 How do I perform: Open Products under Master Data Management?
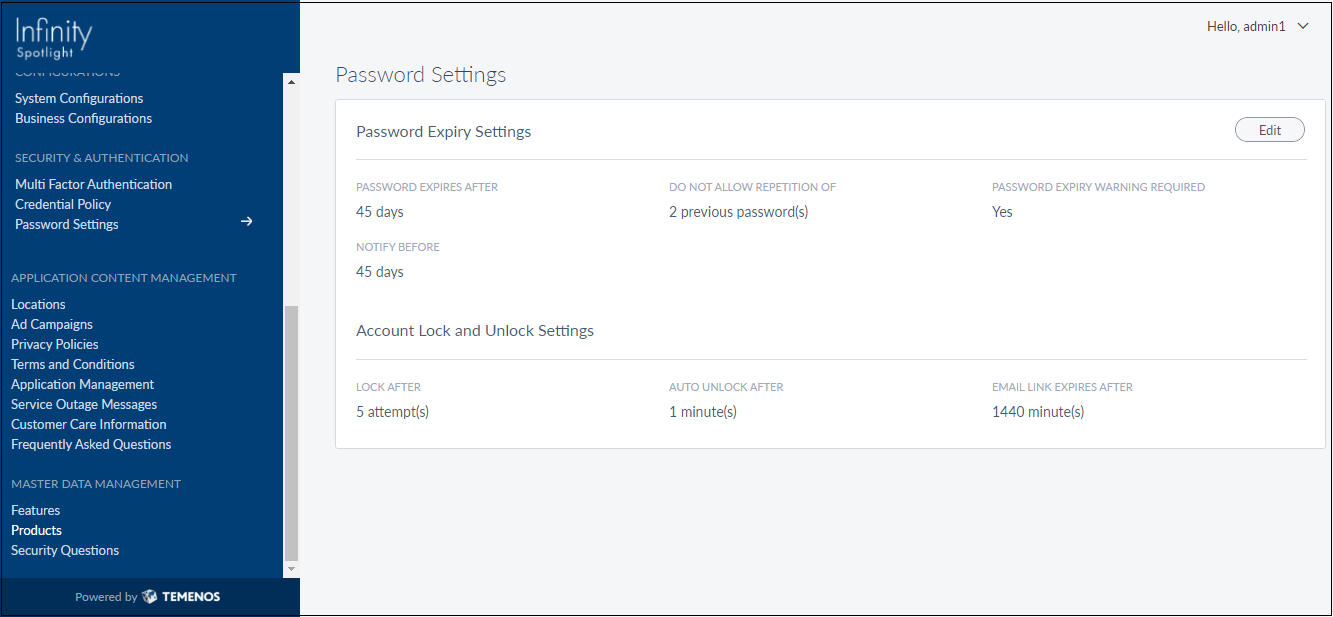(36, 530)
